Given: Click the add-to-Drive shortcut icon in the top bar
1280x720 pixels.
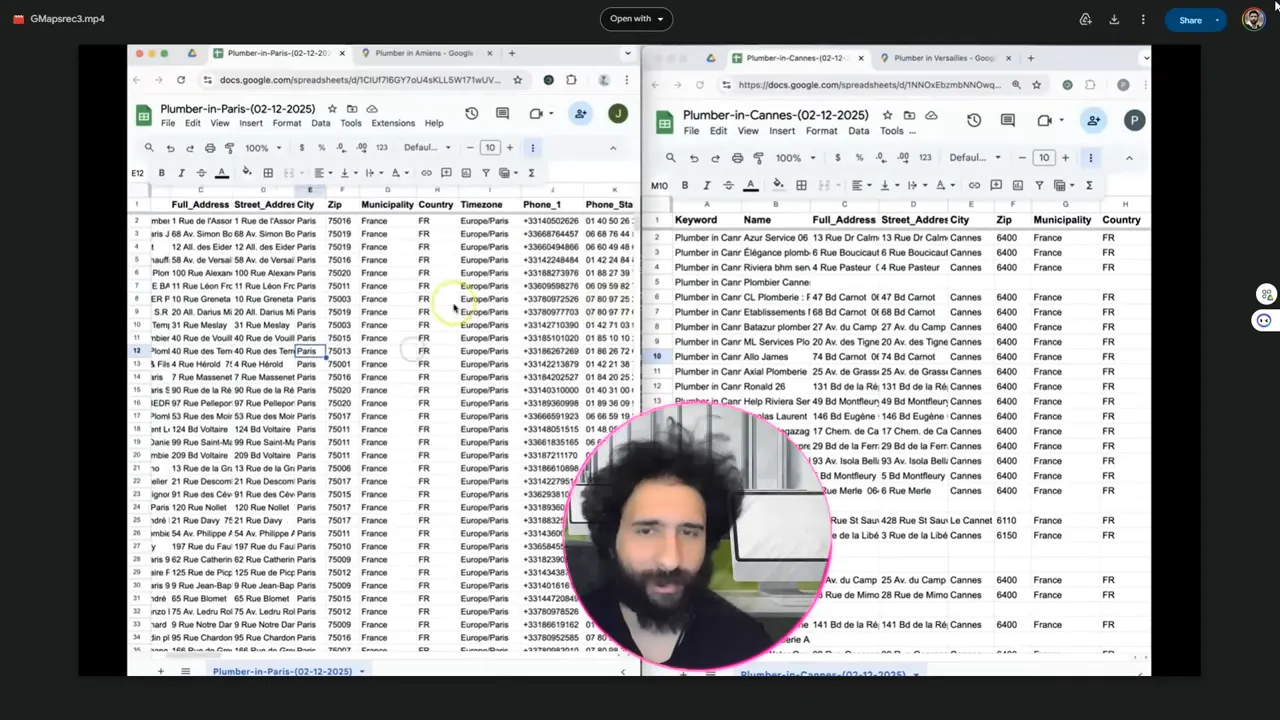Looking at the screenshot, I should click(x=1085, y=19).
